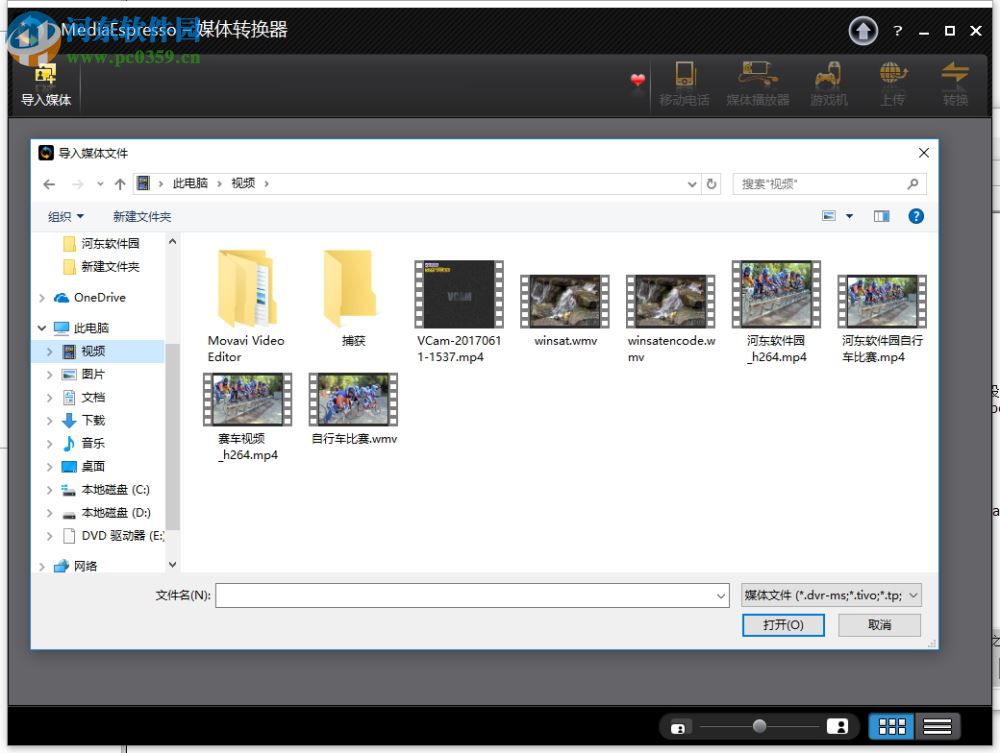Open the file type dropdown showing 媒体文件
The height and width of the screenshot is (753, 1000).
pyautogui.click(x=831, y=595)
